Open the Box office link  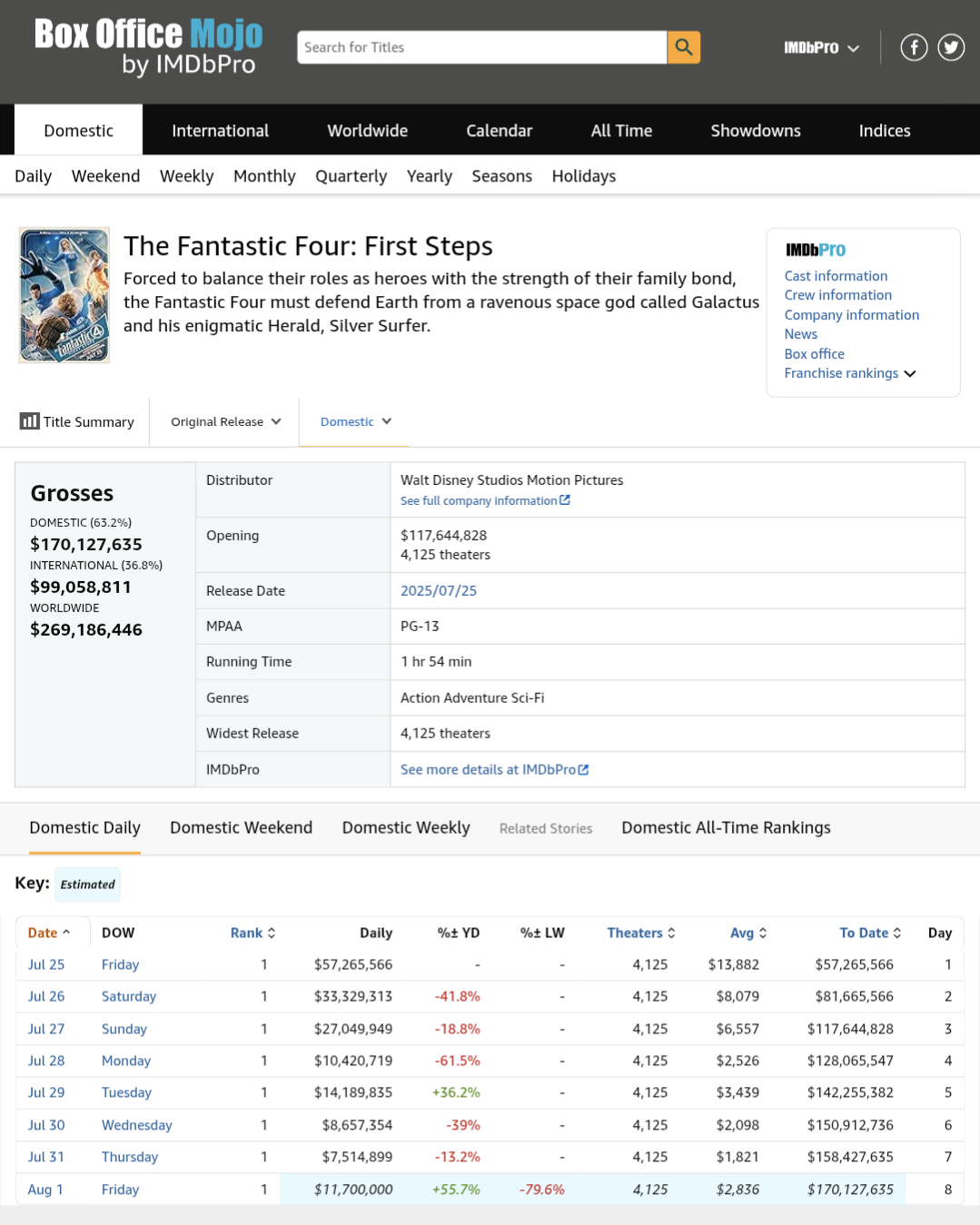[x=815, y=354]
